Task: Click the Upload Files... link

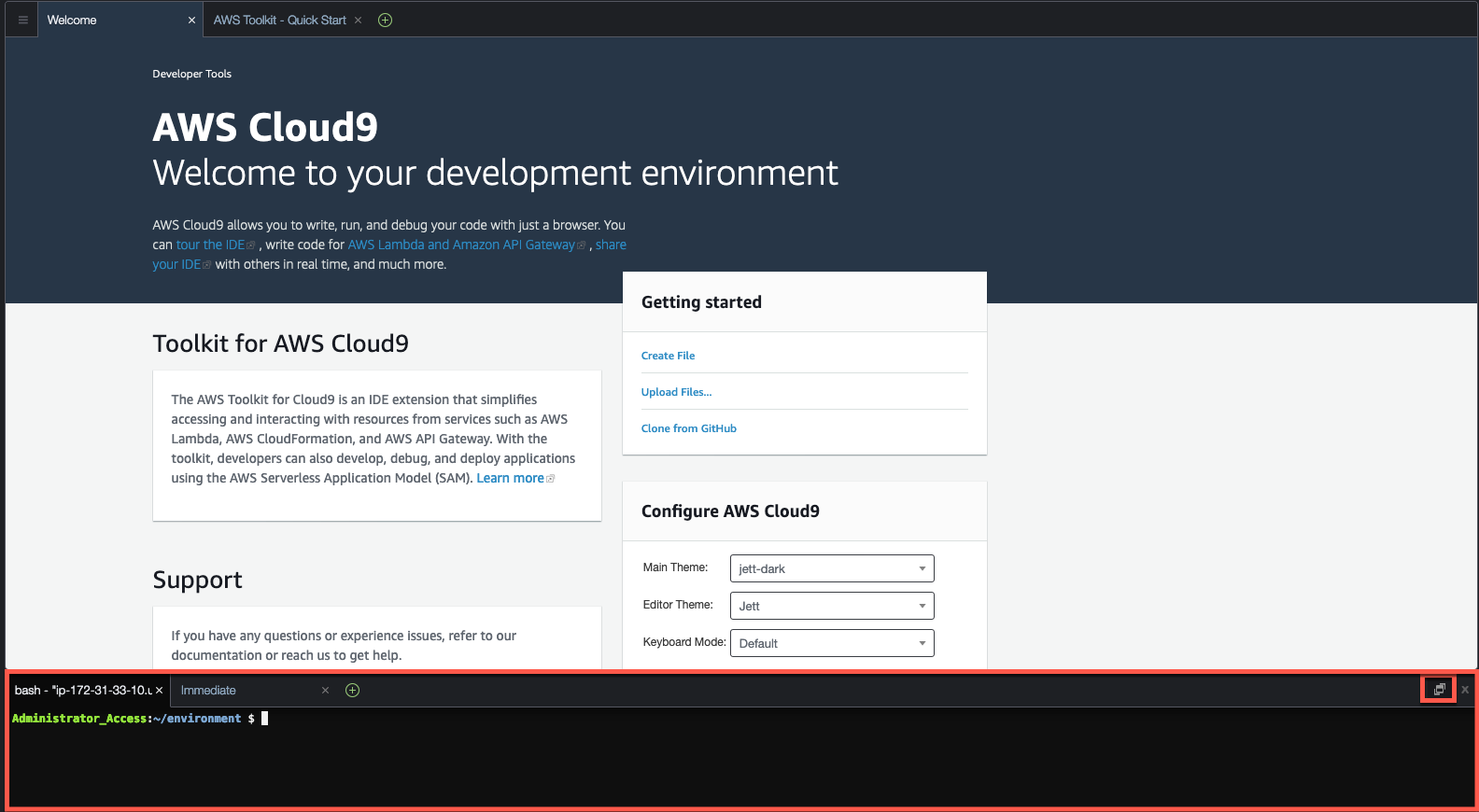Action: pyautogui.click(x=676, y=392)
